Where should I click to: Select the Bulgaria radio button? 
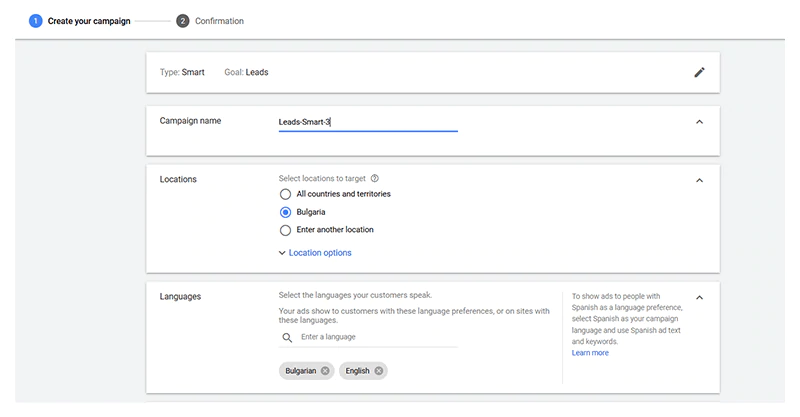286,212
